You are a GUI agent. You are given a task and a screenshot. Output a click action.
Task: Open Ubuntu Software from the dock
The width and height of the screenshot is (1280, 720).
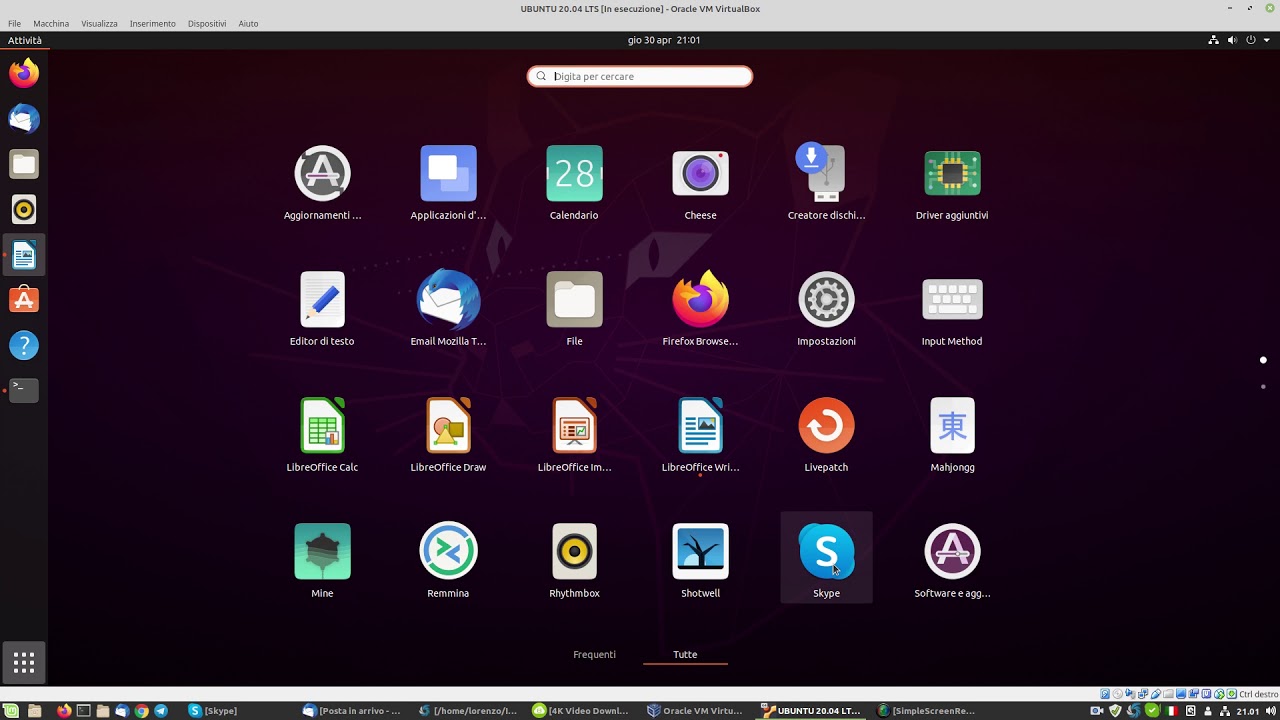click(x=24, y=300)
